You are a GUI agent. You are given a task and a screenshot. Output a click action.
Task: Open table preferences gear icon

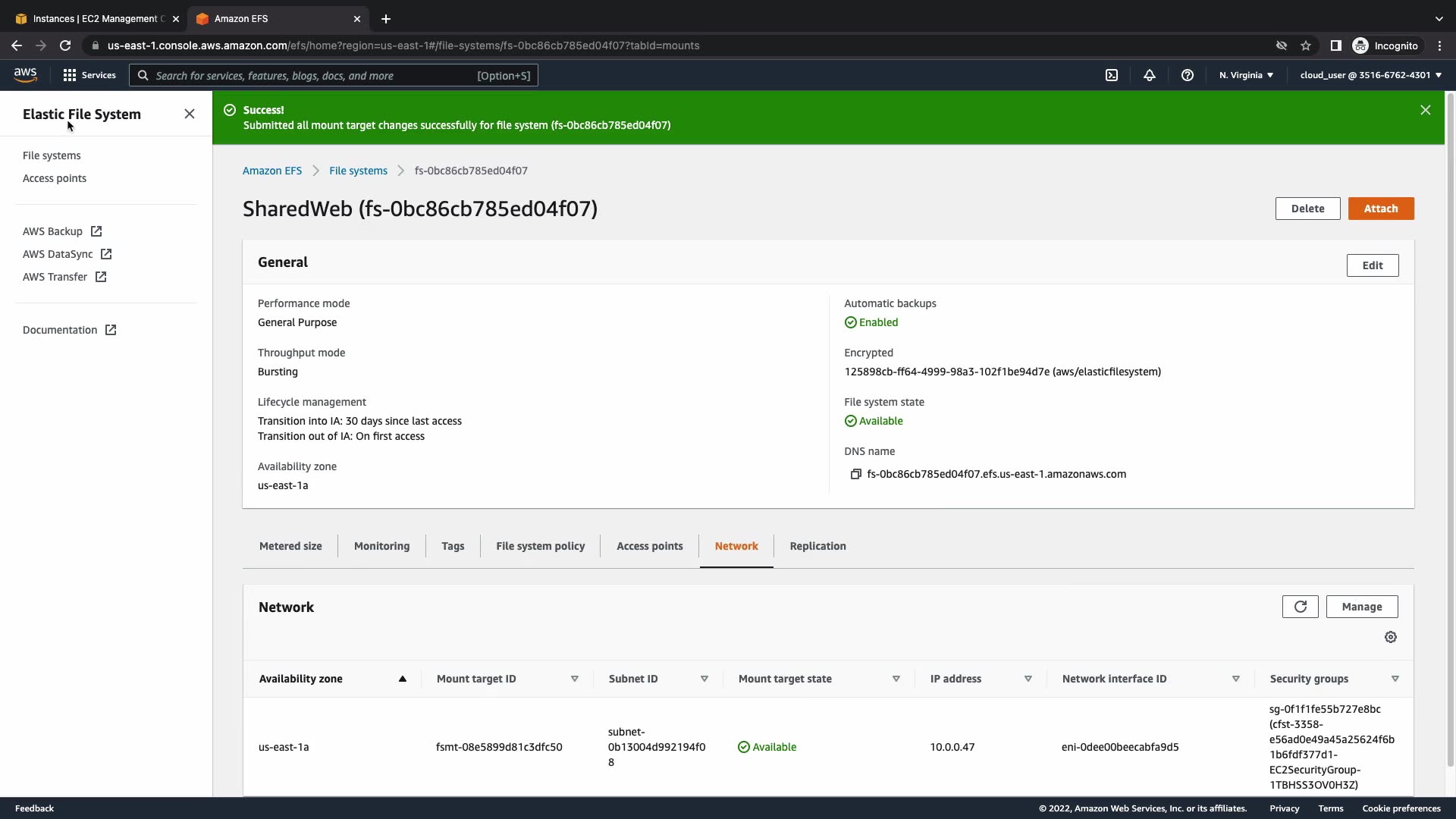pos(1390,637)
